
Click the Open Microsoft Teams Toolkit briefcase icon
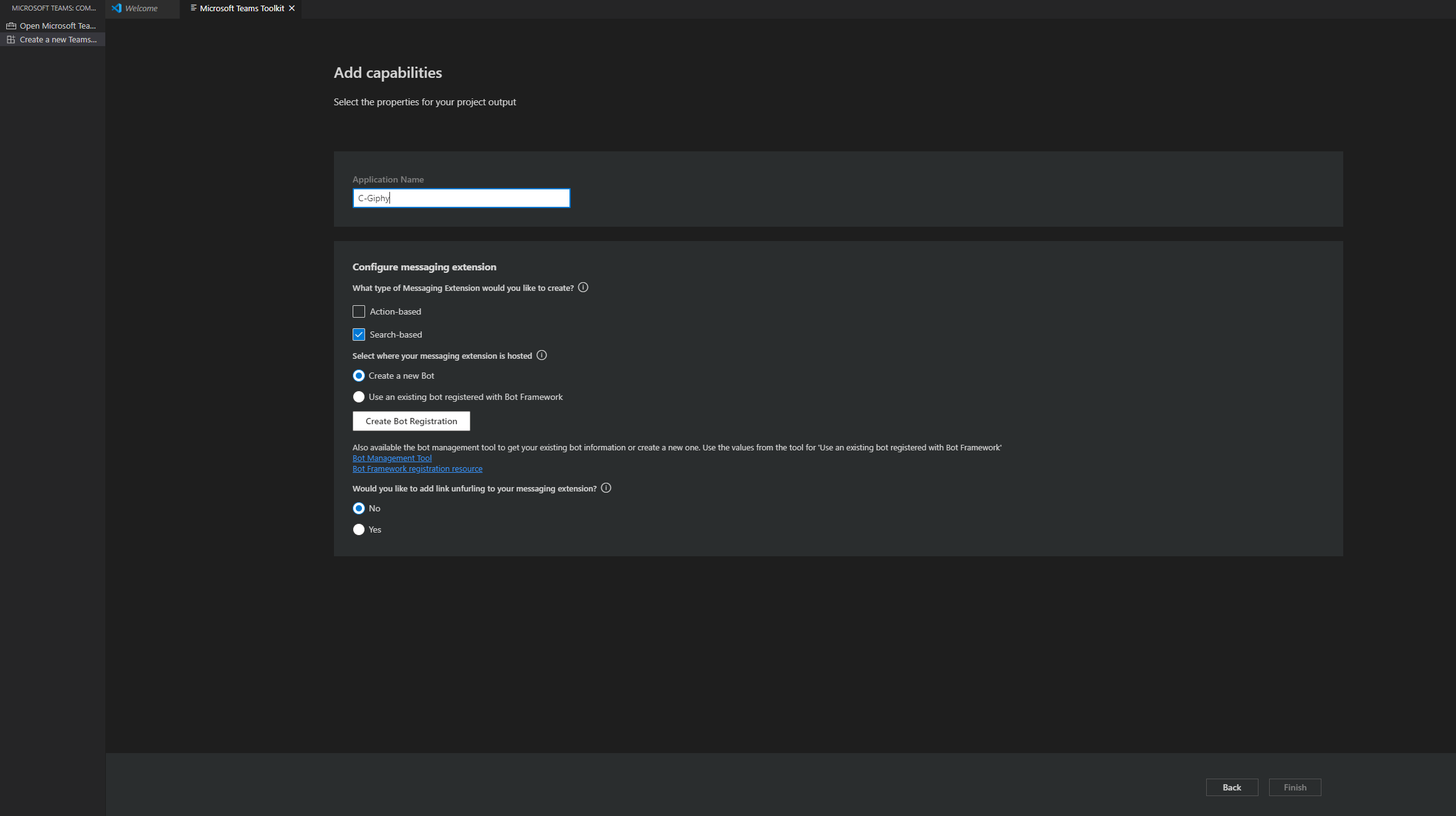pos(11,26)
